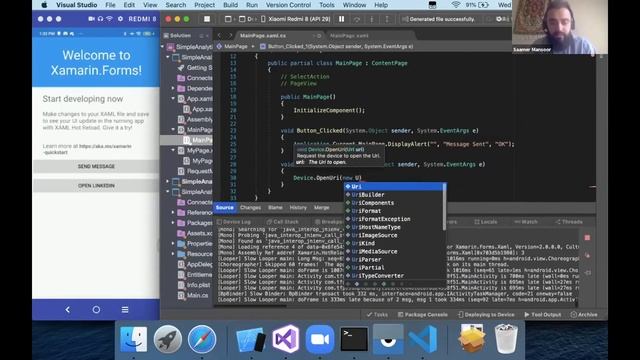The width and height of the screenshot is (640, 360).
Task: Click the Step Out debug icon
Action: (387, 19)
